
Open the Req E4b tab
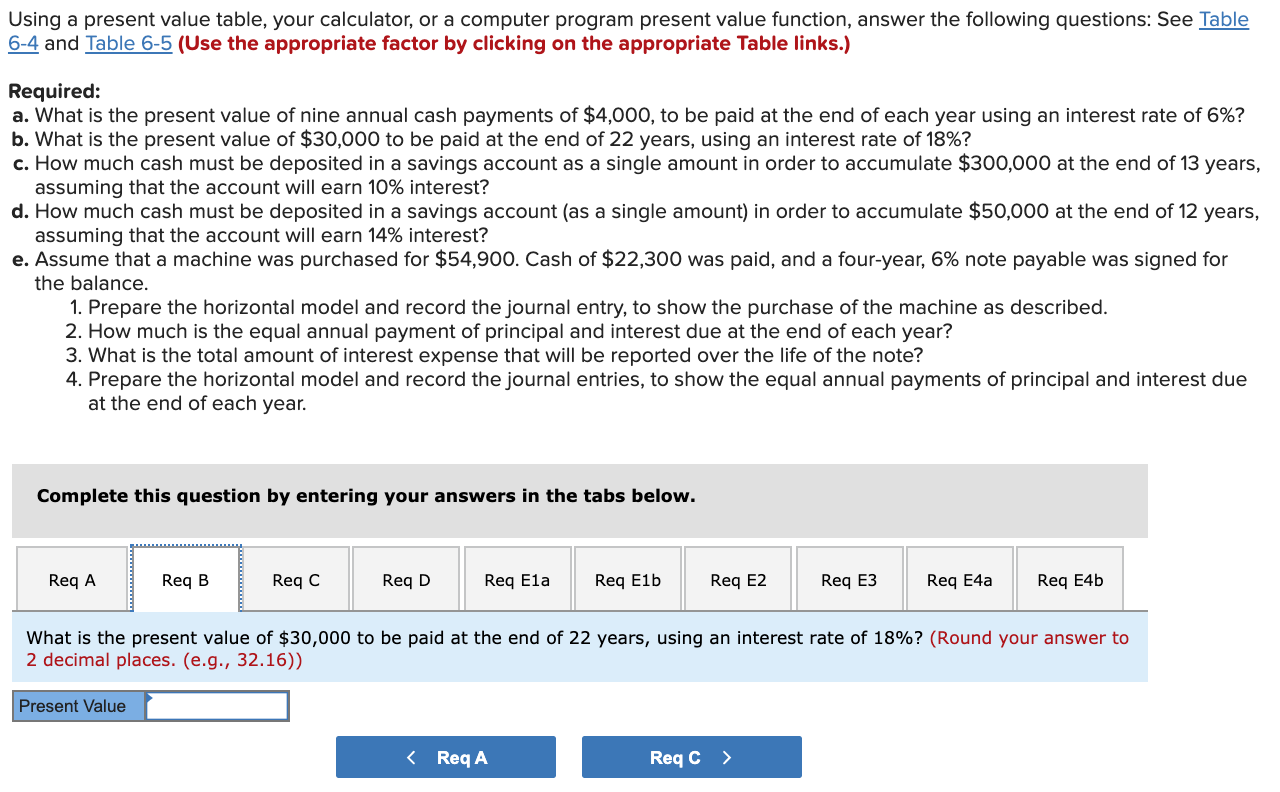pyautogui.click(x=1070, y=578)
